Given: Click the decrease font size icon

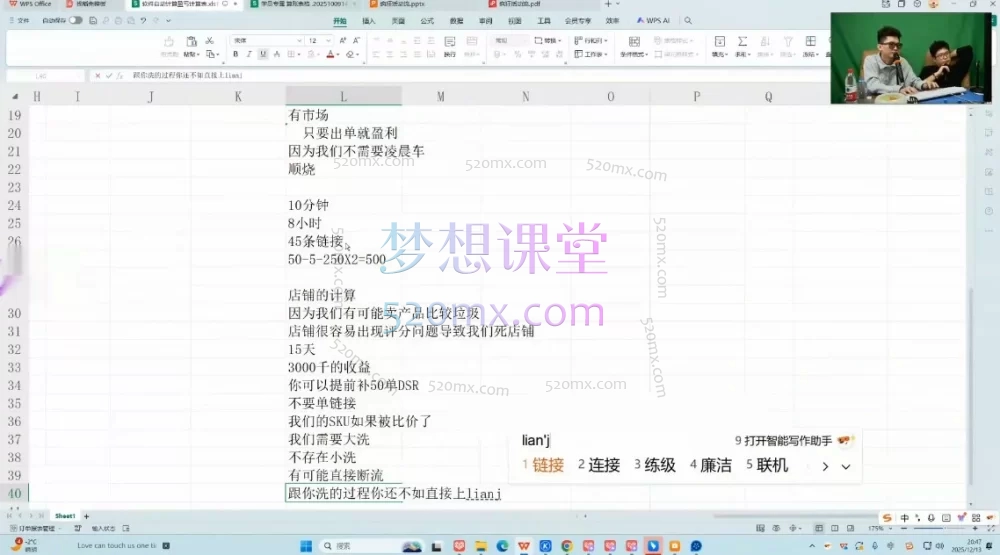Looking at the screenshot, I should tap(357, 40).
